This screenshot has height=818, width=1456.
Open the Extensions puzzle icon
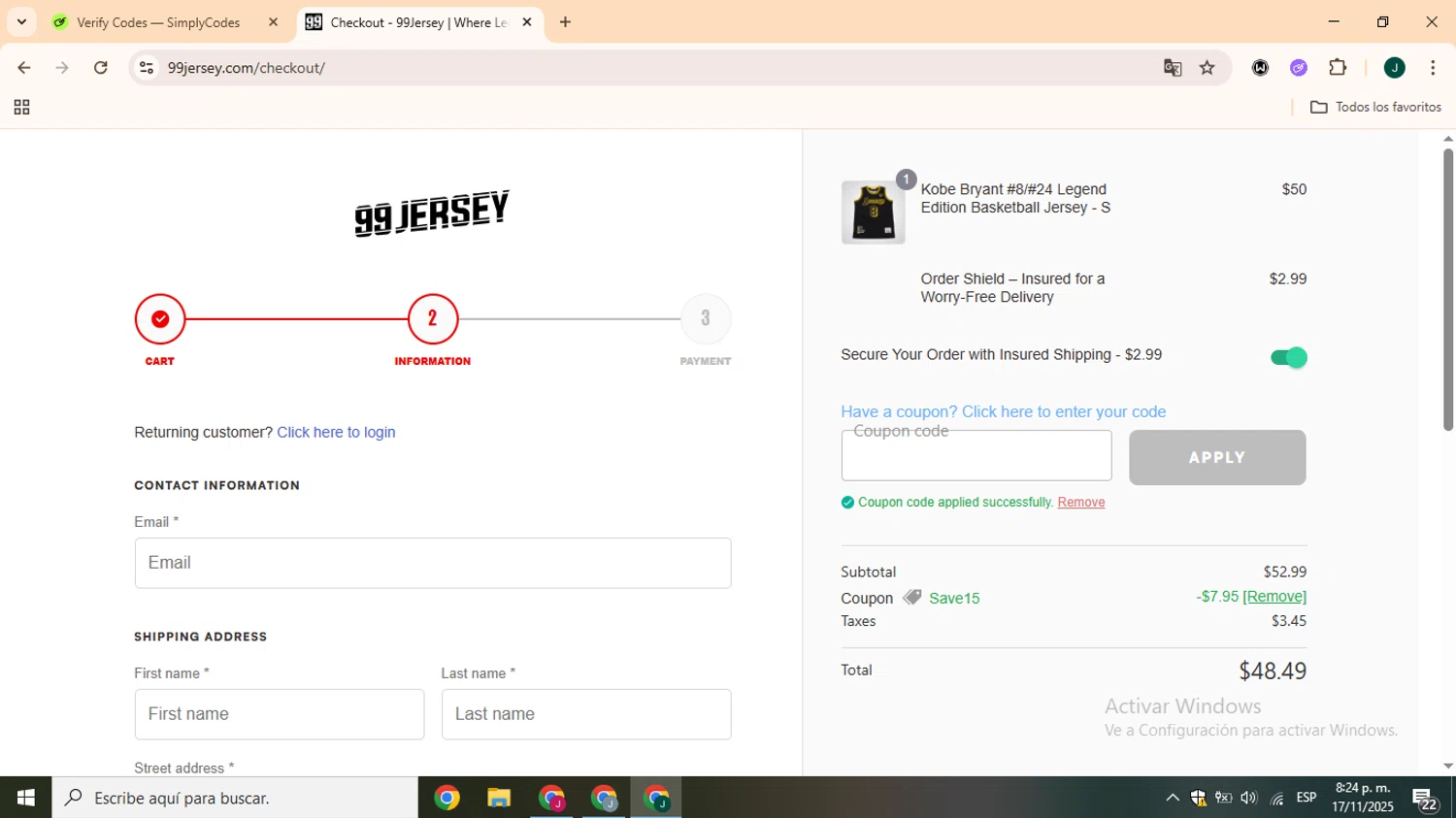tap(1338, 68)
